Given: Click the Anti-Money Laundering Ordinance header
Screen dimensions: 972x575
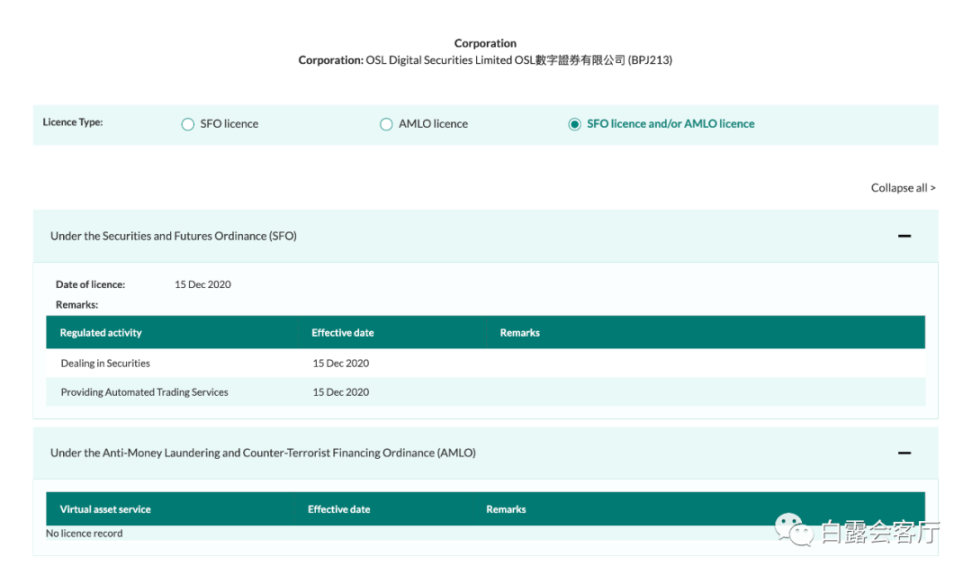Looking at the screenshot, I should [x=485, y=453].
